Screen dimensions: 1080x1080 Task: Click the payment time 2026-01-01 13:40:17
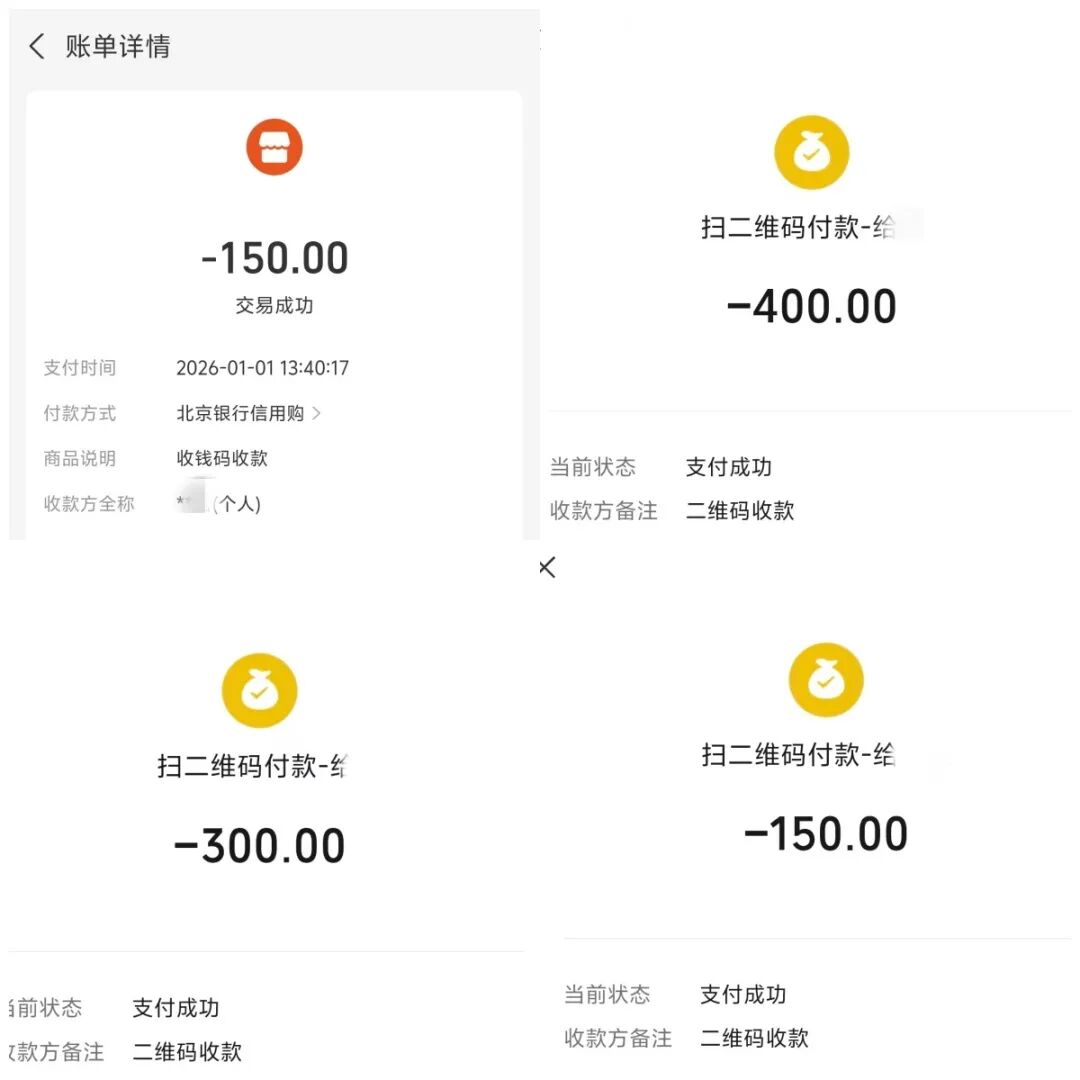click(x=262, y=368)
